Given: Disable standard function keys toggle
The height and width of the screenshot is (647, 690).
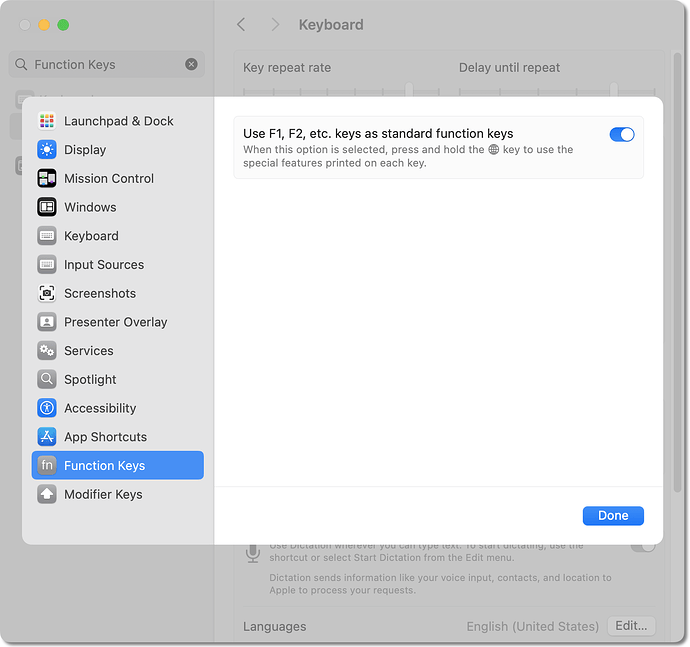Looking at the screenshot, I should click(x=621, y=134).
